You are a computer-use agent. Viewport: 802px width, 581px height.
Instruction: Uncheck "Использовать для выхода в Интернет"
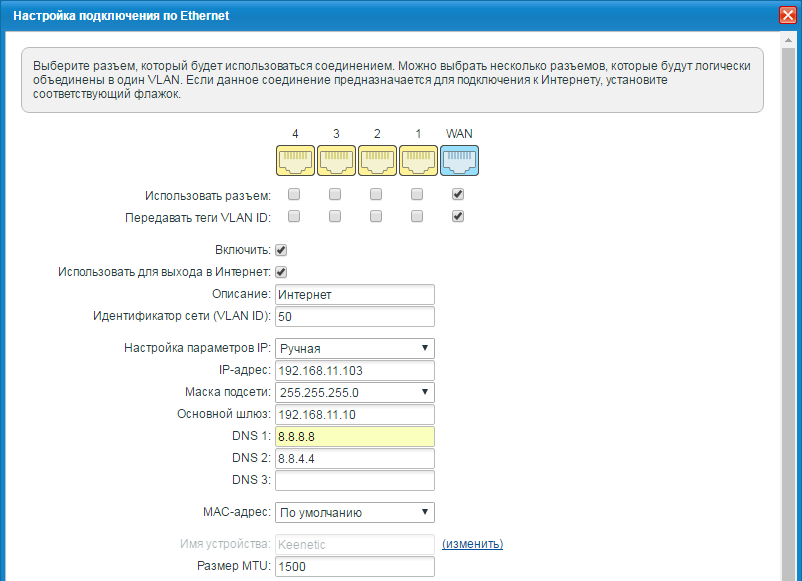pos(281,272)
